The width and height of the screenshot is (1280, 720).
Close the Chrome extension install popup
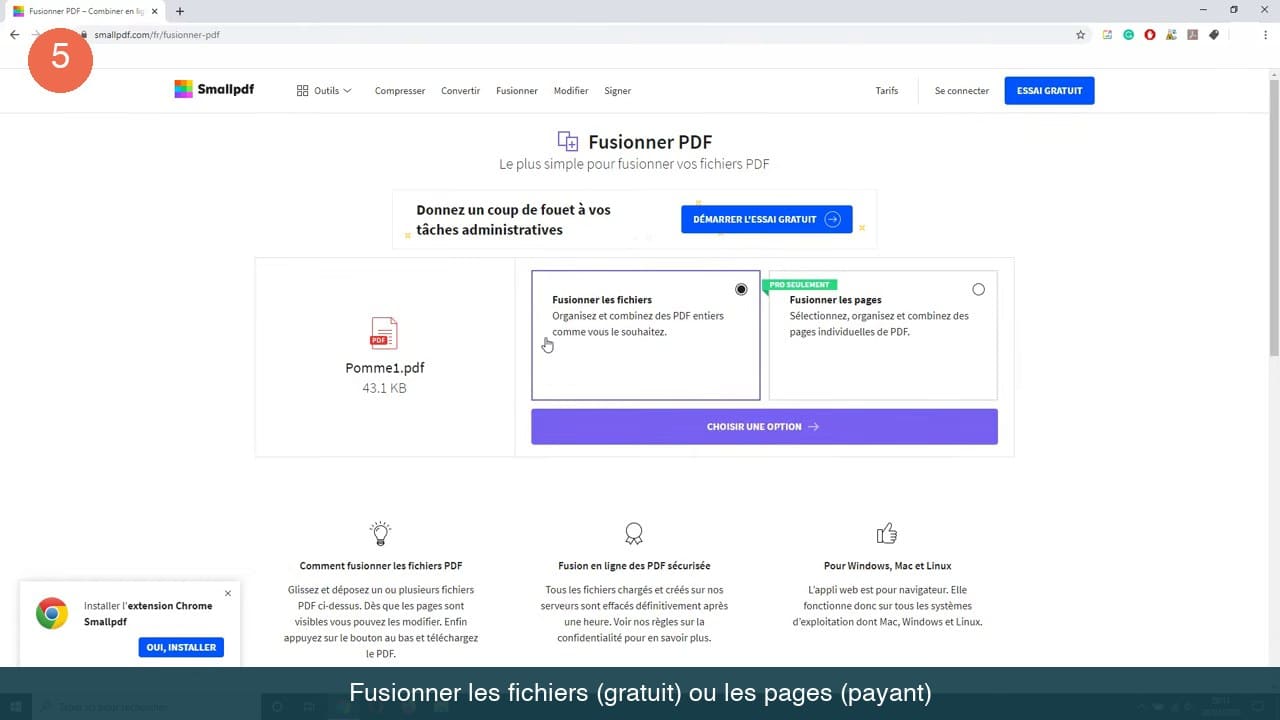(x=228, y=593)
